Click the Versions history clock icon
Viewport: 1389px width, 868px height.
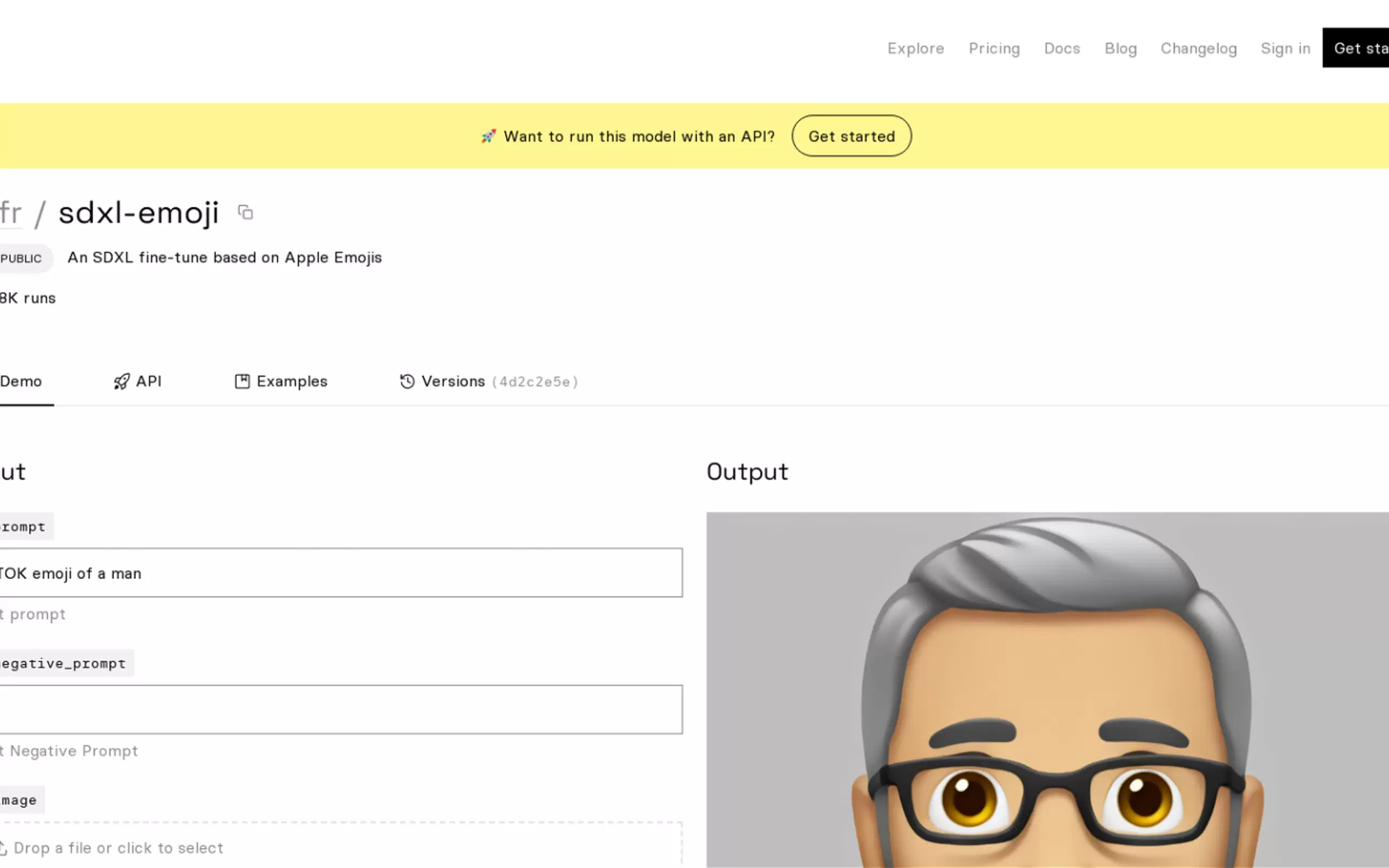407,382
